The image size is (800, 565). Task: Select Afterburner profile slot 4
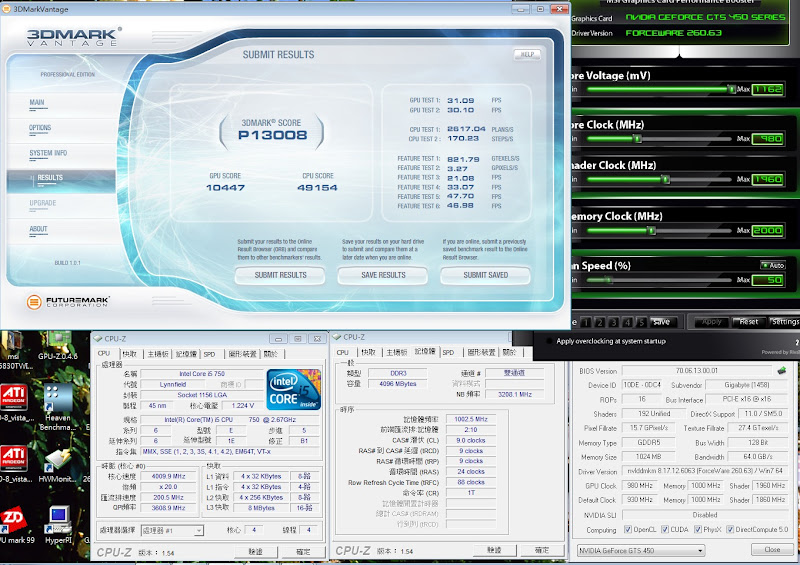coord(628,322)
